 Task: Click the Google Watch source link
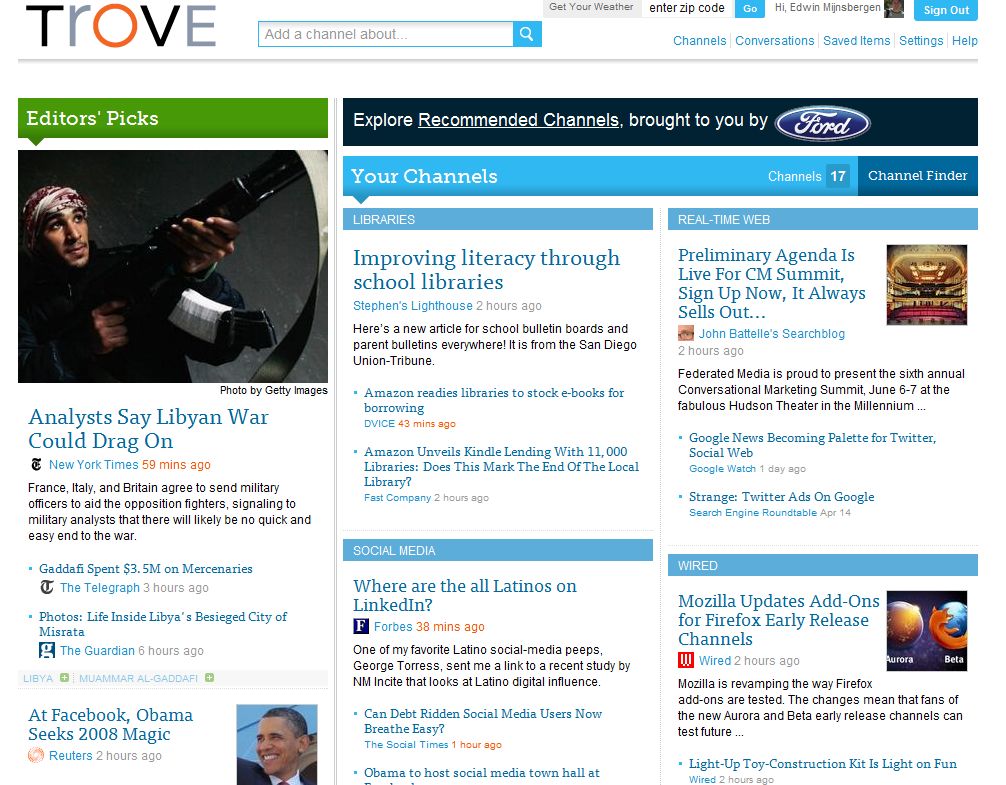pos(722,468)
